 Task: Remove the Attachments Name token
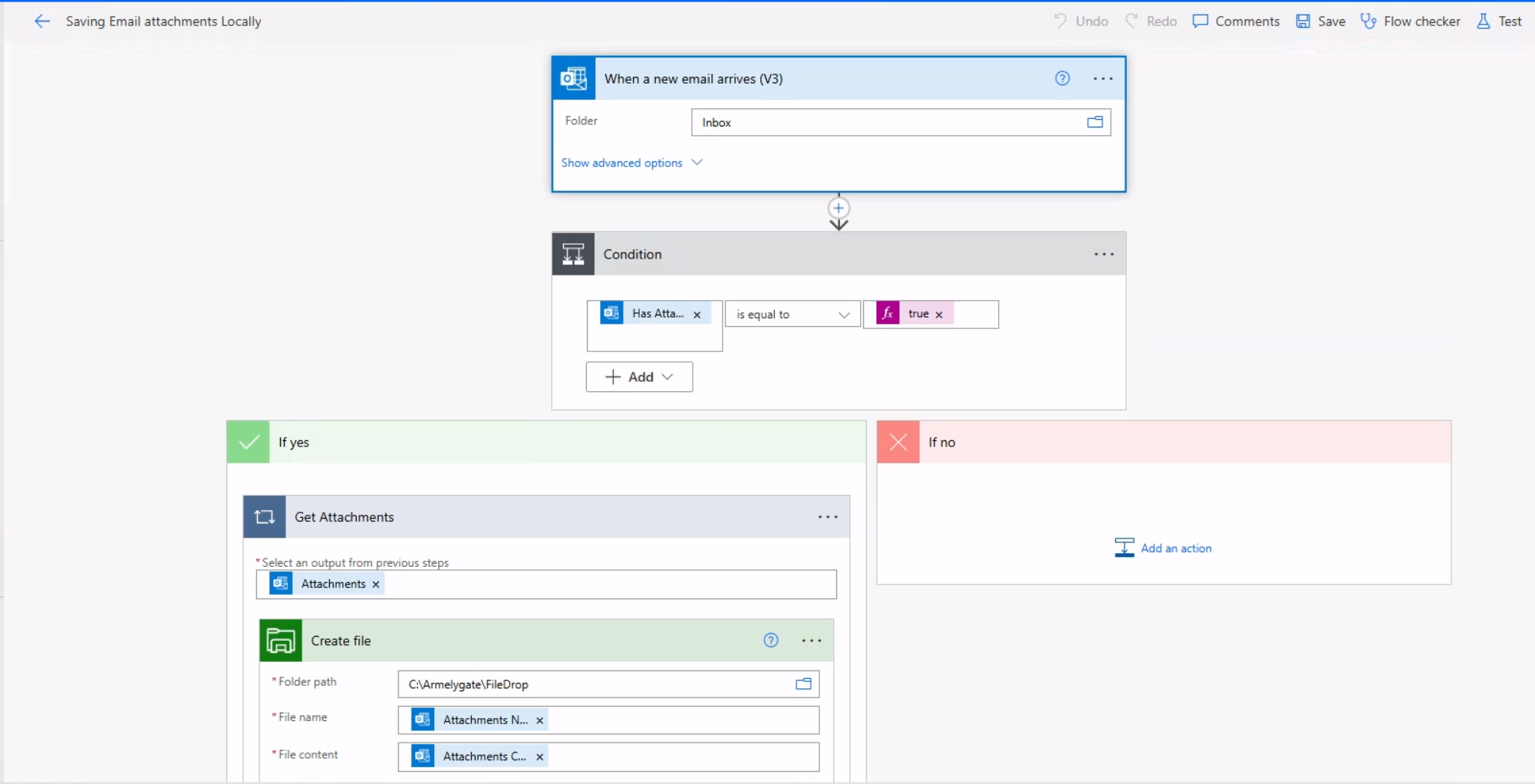[x=540, y=720]
